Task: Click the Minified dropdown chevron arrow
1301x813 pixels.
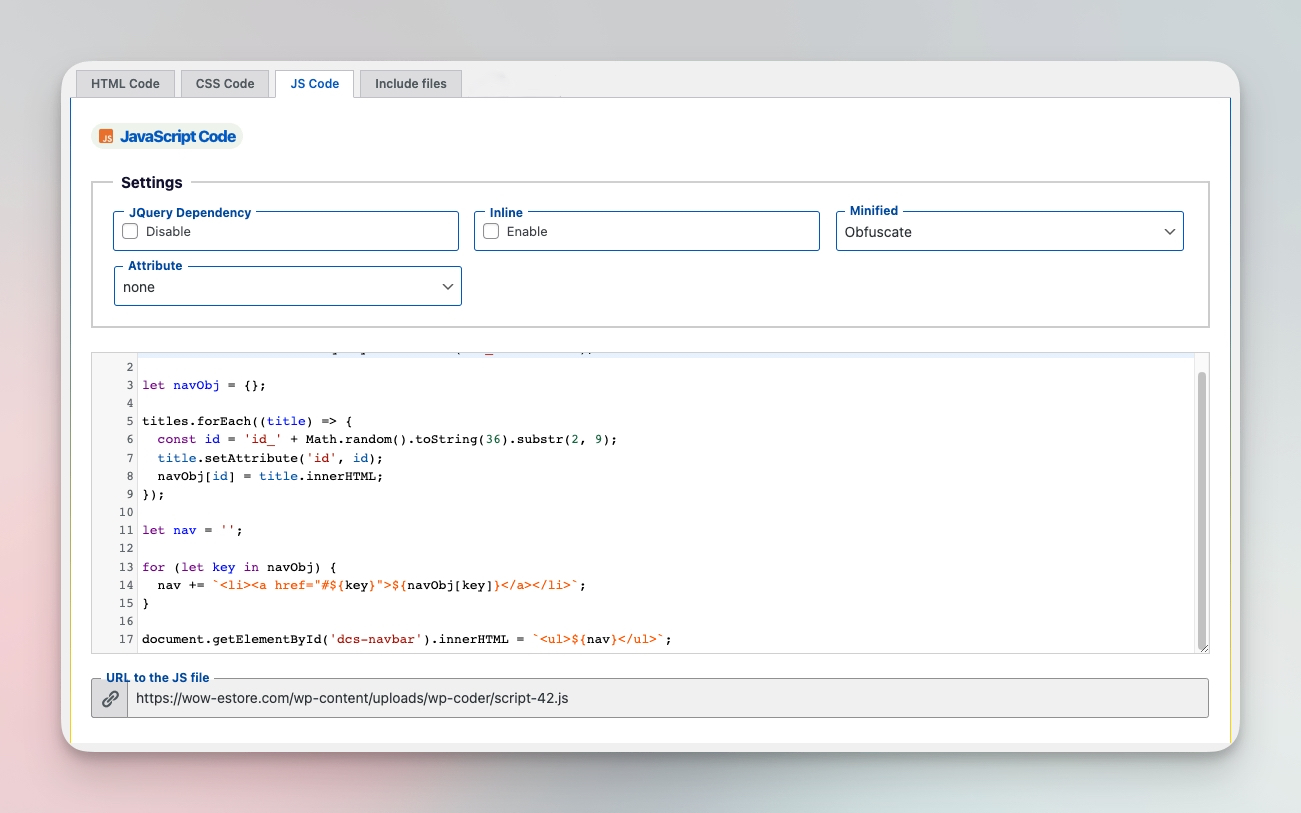Action: click(1170, 232)
